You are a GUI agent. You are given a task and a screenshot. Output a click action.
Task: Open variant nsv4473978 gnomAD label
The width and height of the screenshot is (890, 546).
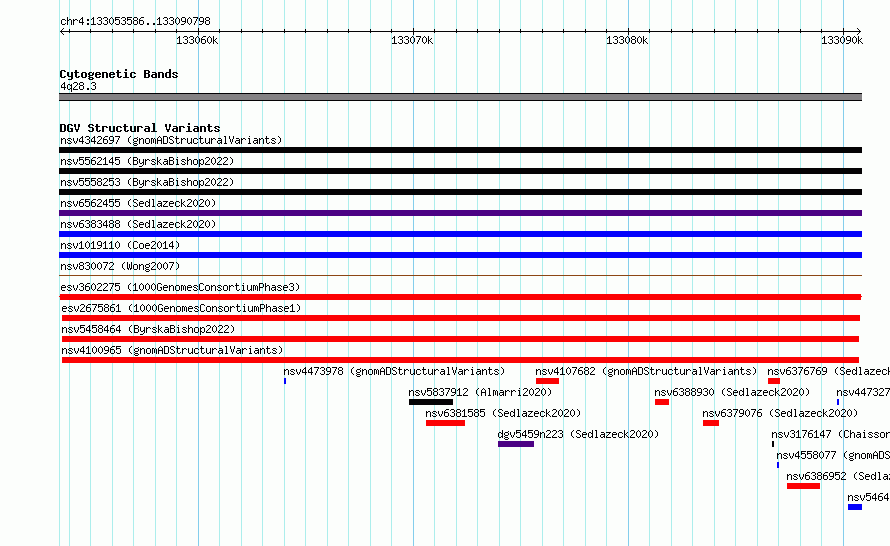click(394, 371)
